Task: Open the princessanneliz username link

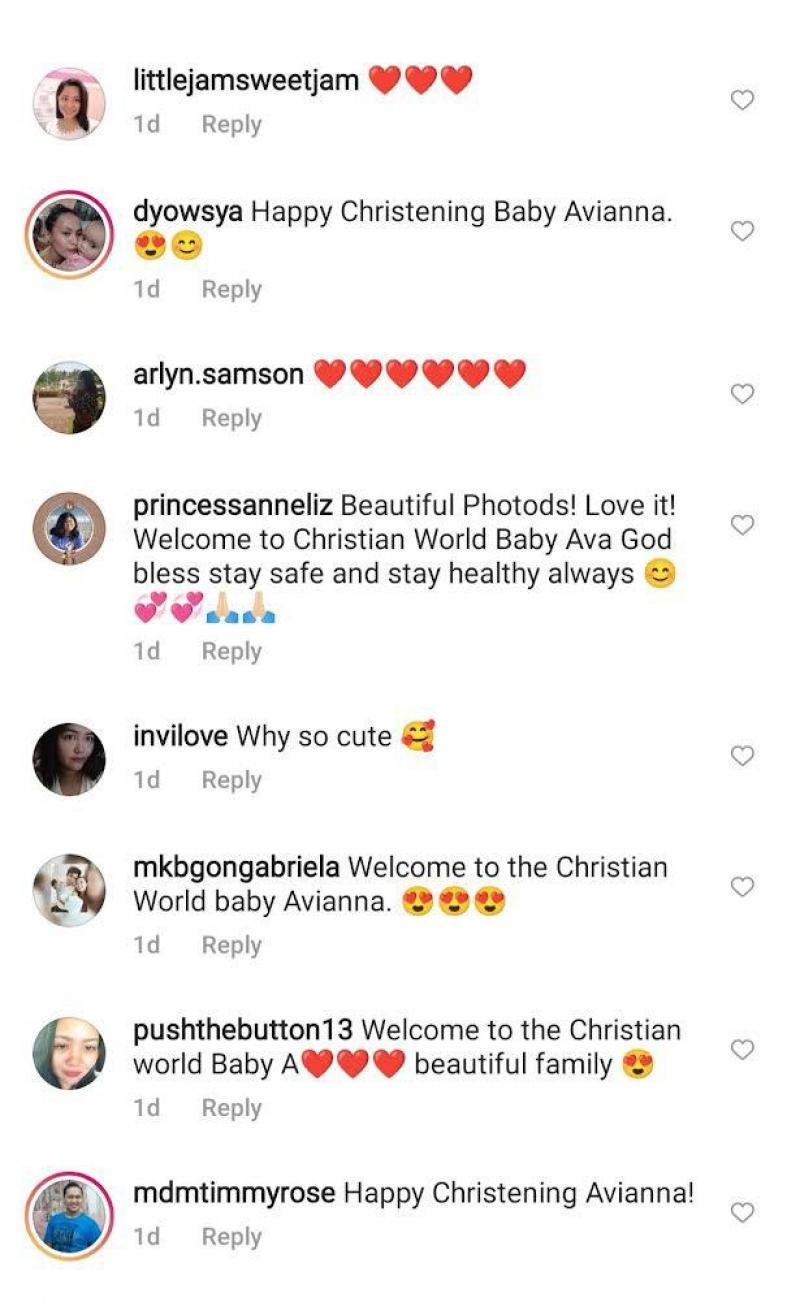Action: [x=233, y=506]
